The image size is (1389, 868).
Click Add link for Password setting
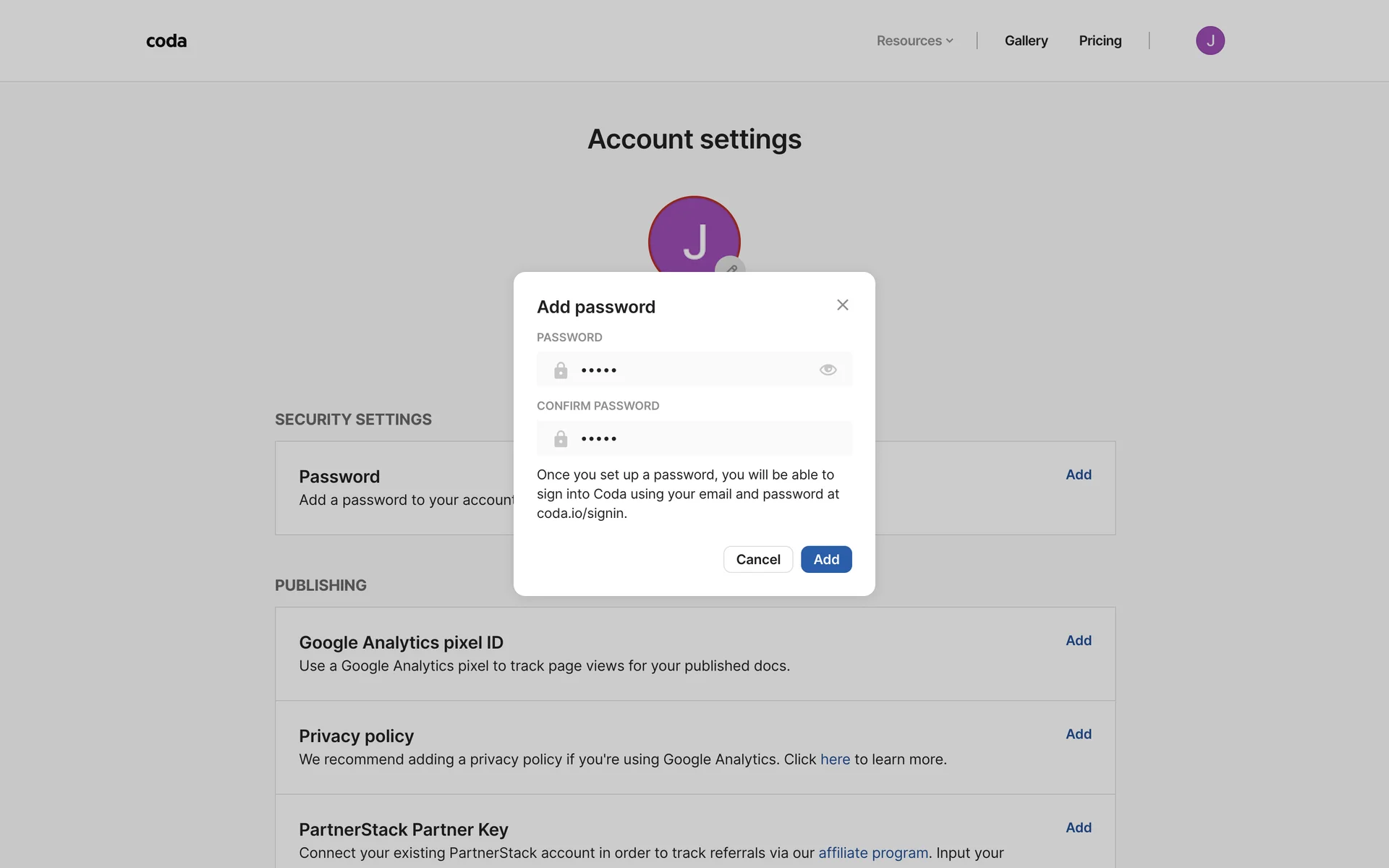coord(1078,475)
